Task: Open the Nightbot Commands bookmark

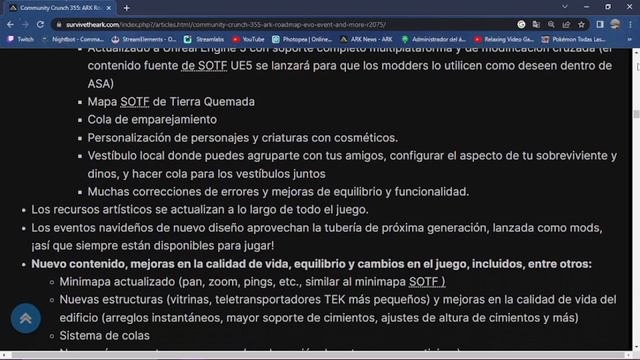Action: coord(73,39)
